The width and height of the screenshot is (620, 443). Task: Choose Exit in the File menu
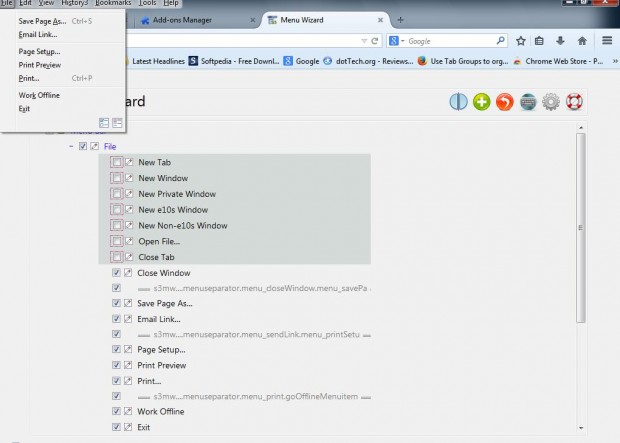63,109
